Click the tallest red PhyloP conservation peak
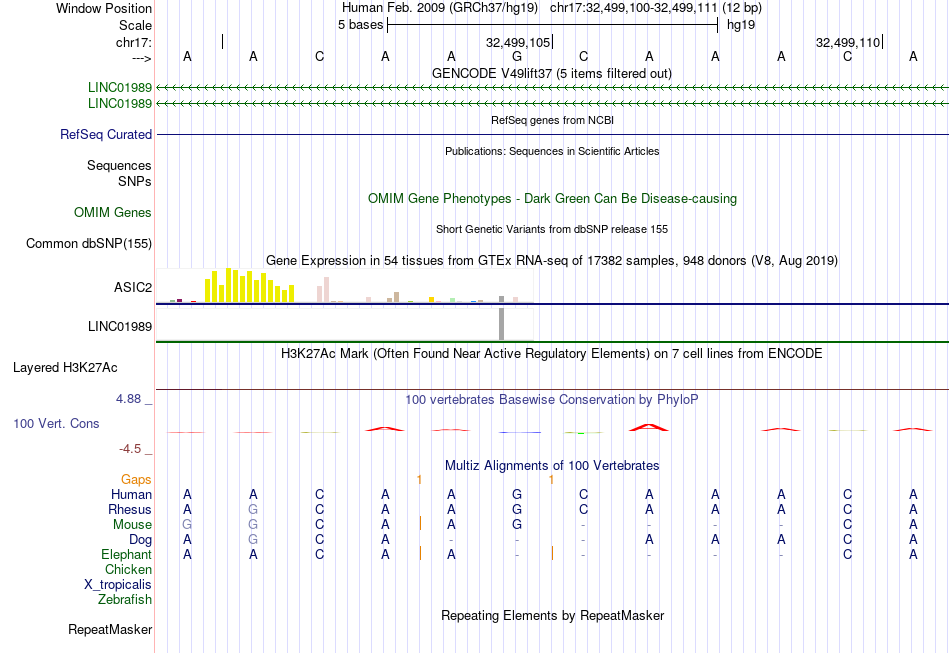This screenshot has height=653, width=950. 649,427
